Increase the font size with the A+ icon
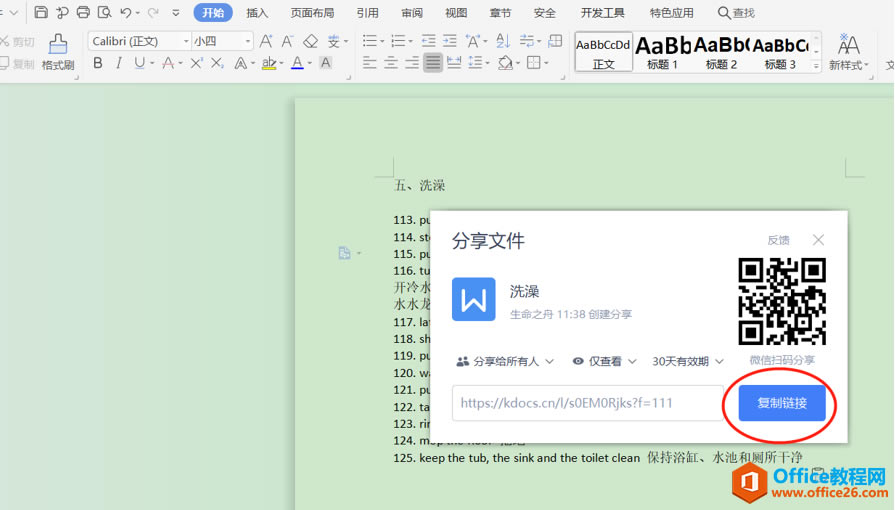 (266, 41)
